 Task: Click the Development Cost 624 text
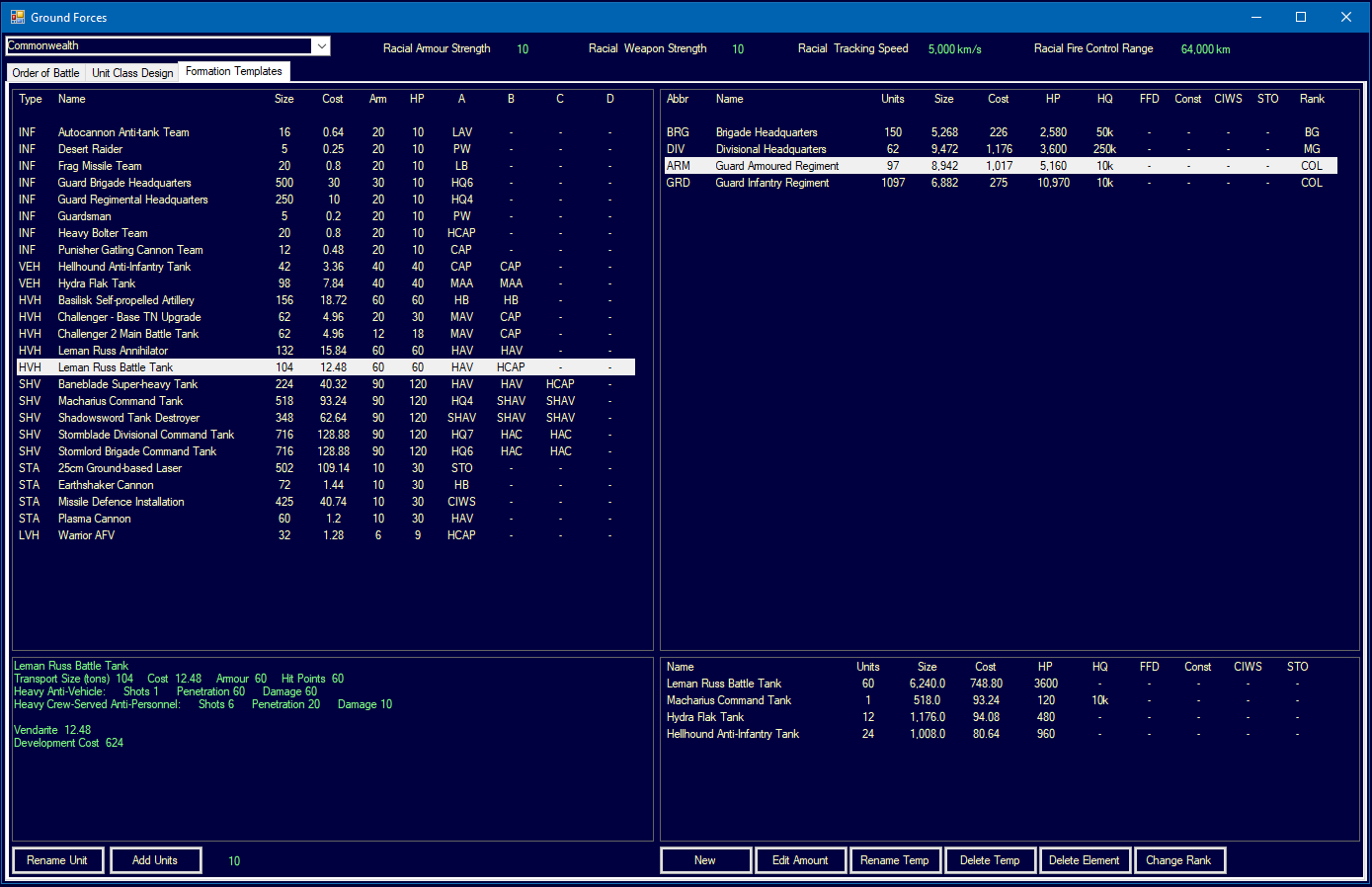point(69,743)
